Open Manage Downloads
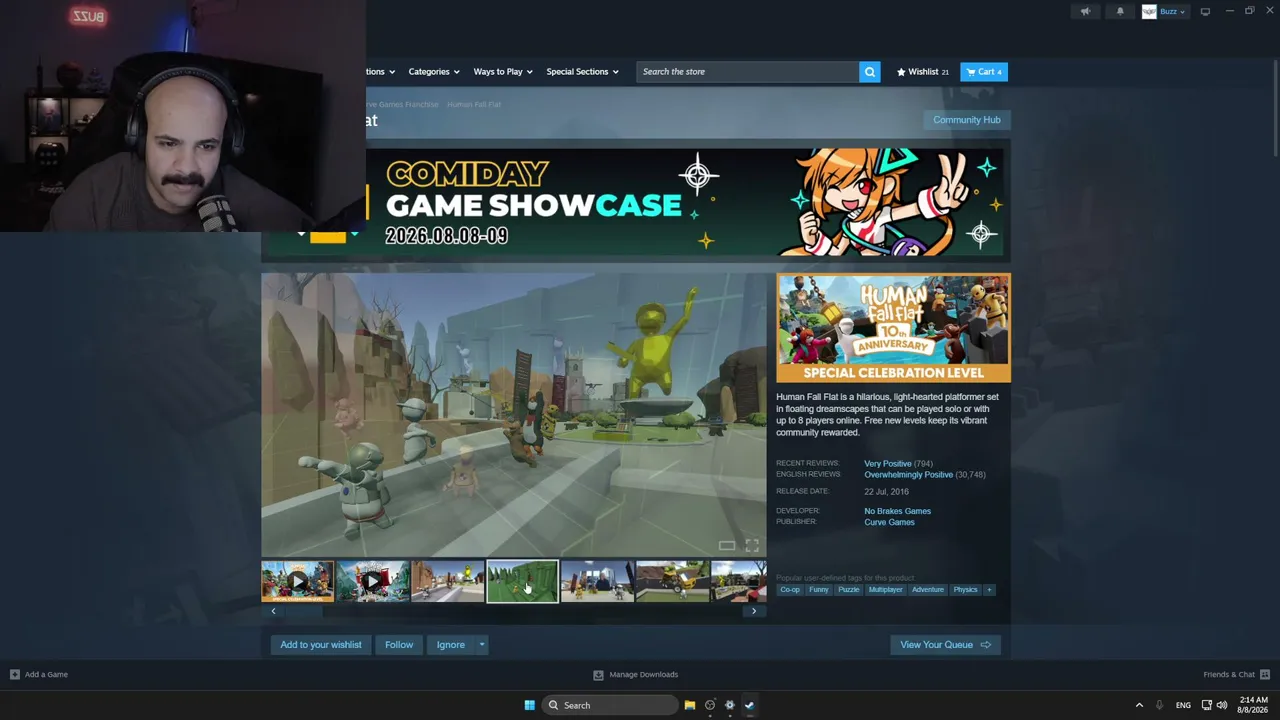Screen dimensions: 1280x720 pyautogui.click(x=643, y=675)
